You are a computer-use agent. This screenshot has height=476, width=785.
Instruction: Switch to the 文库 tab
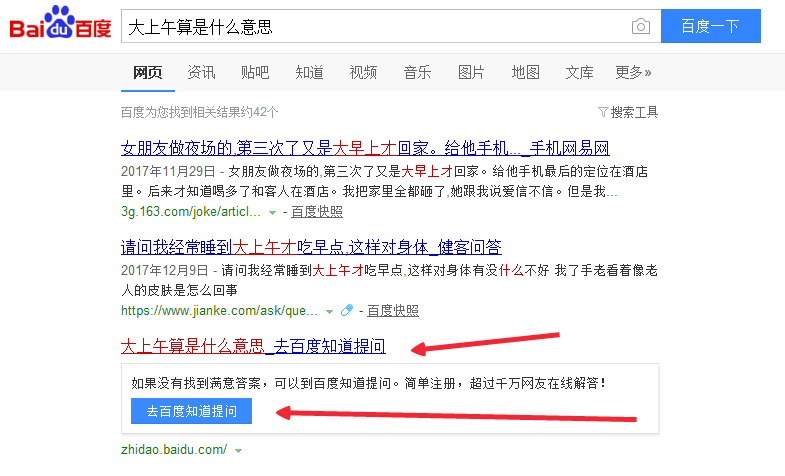tap(579, 73)
